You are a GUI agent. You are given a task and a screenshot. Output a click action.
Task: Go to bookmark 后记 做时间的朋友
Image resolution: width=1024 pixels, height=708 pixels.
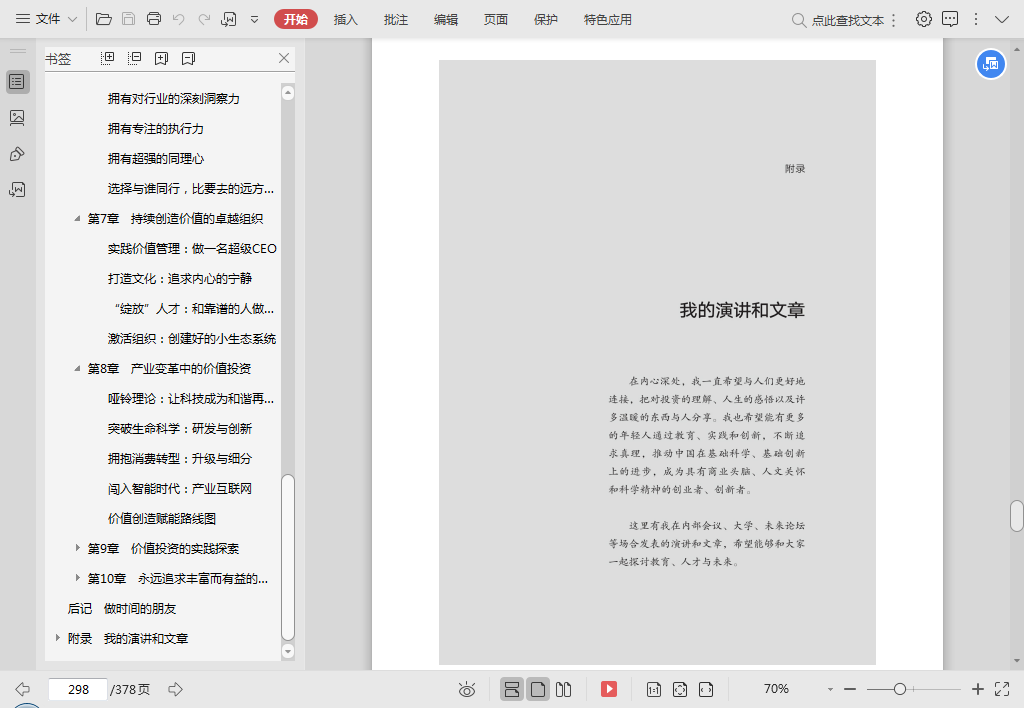[121, 608]
